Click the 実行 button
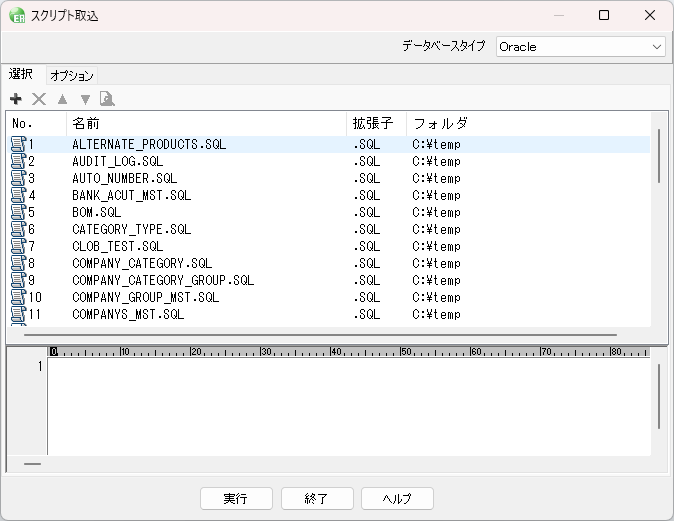674x521 pixels. [236, 499]
